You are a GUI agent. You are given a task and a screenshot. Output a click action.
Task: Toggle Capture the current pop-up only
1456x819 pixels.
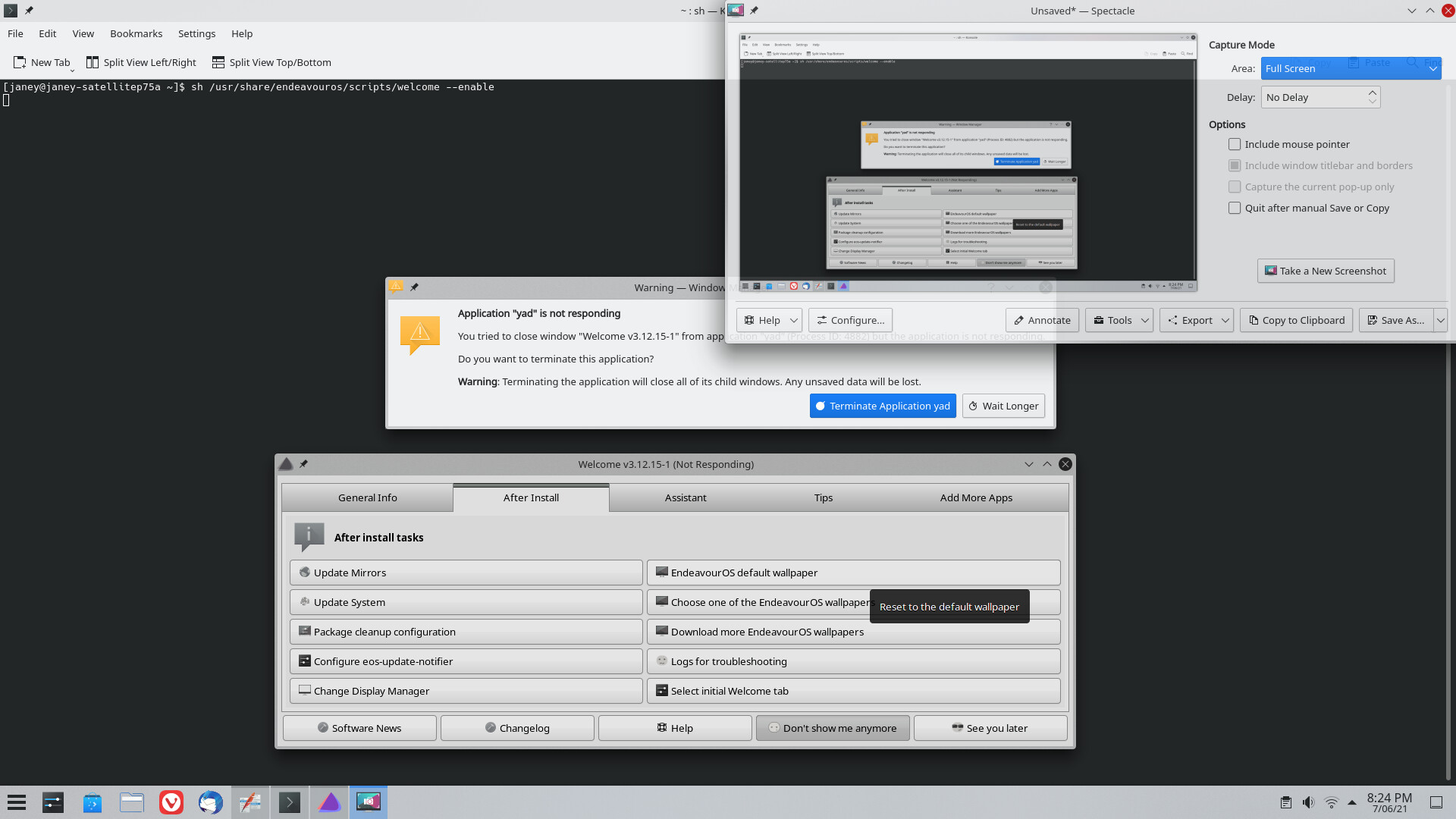(1235, 187)
